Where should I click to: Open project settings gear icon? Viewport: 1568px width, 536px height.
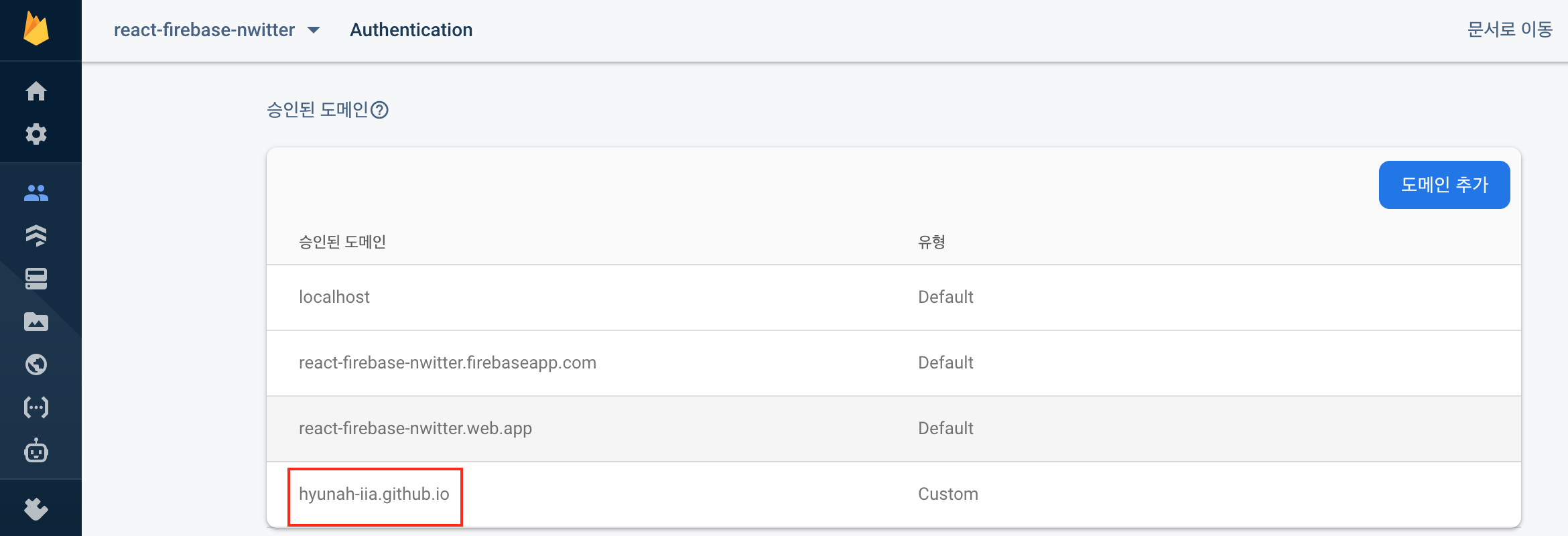point(36,134)
